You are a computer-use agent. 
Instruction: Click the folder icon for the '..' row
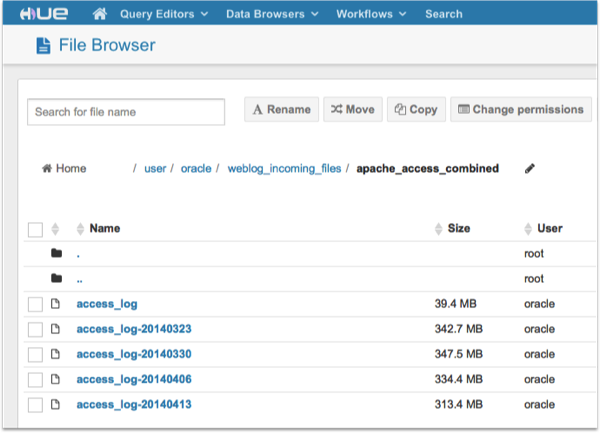(57, 278)
